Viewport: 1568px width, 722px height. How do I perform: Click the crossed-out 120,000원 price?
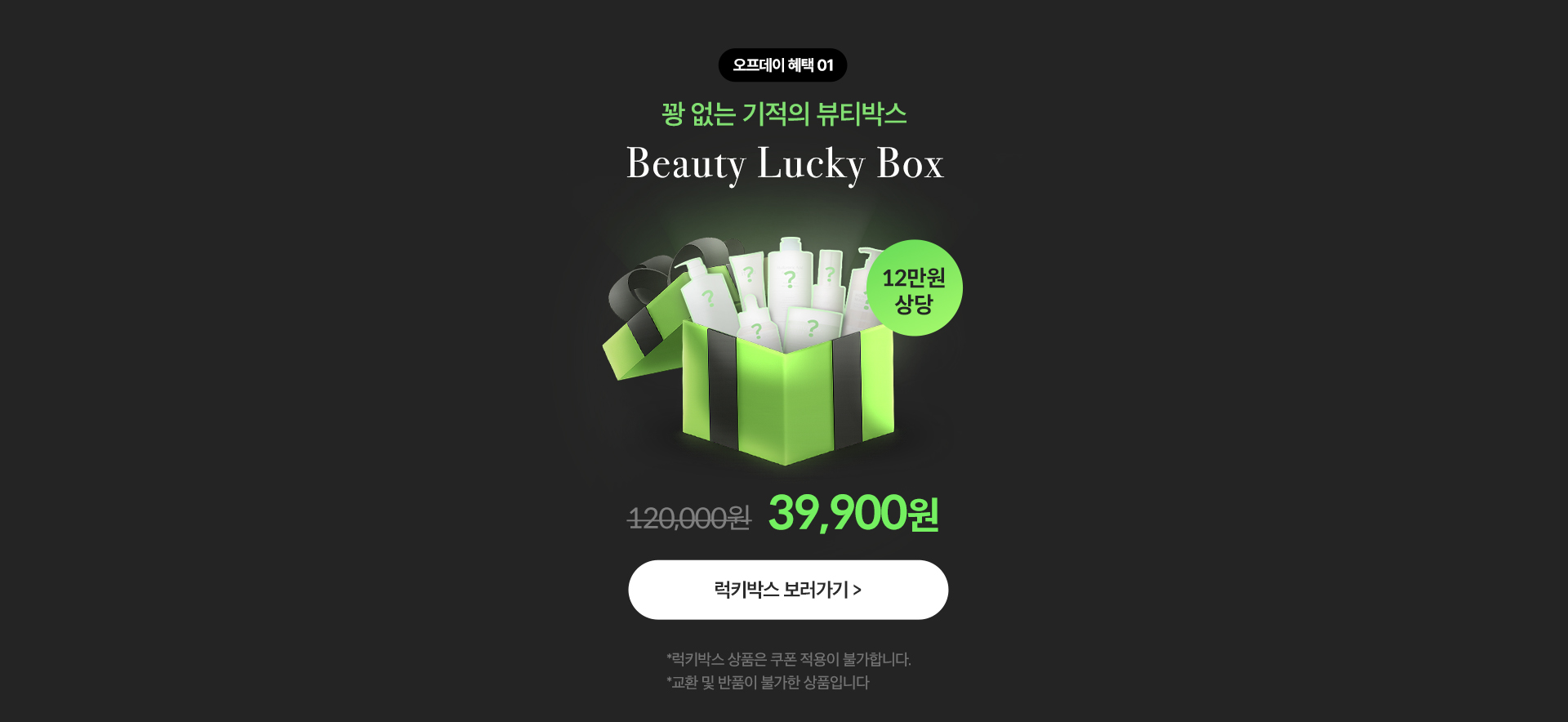(688, 518)
